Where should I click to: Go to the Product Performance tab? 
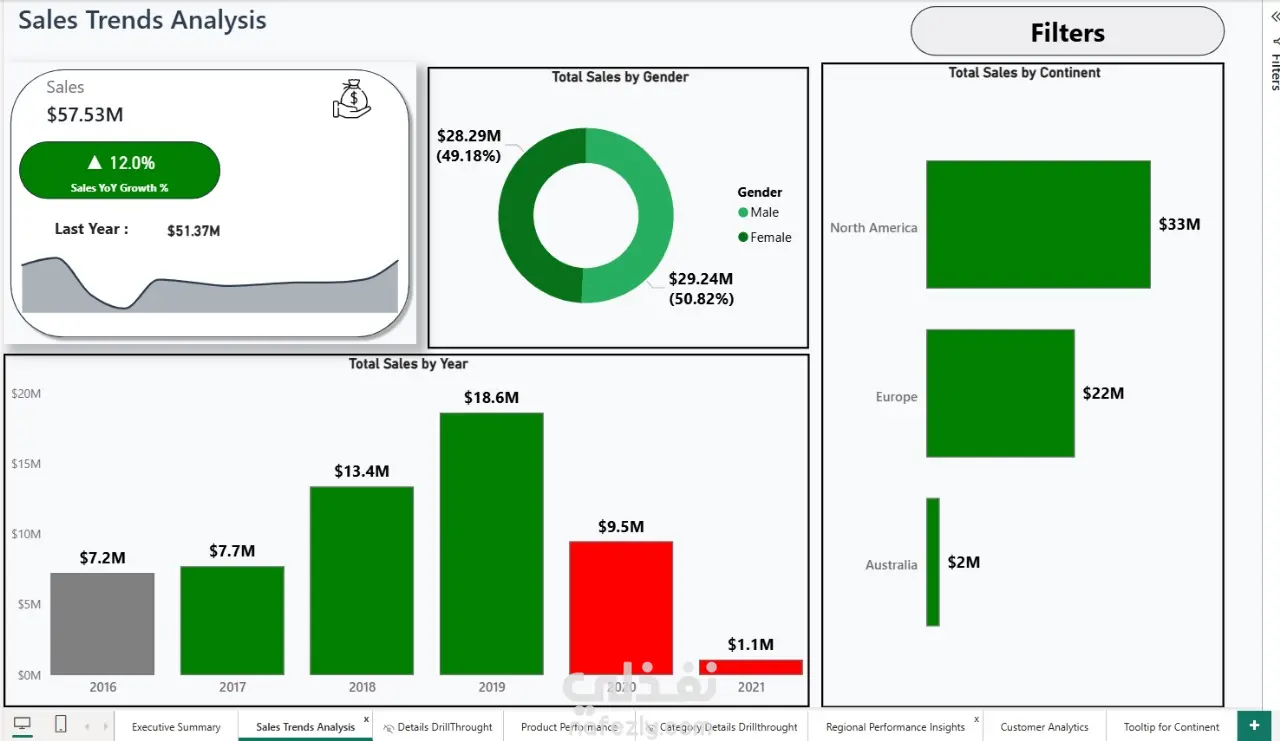[569, 727]
